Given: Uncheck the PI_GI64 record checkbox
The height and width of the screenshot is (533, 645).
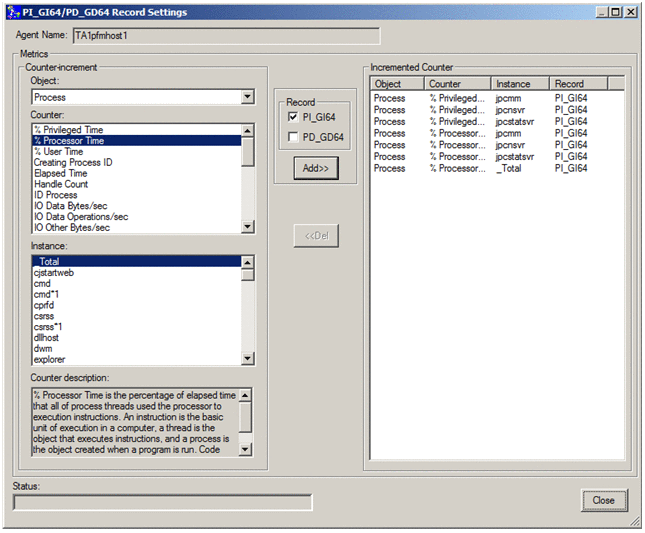Looking at the screenshot, I should coord(293,117).
